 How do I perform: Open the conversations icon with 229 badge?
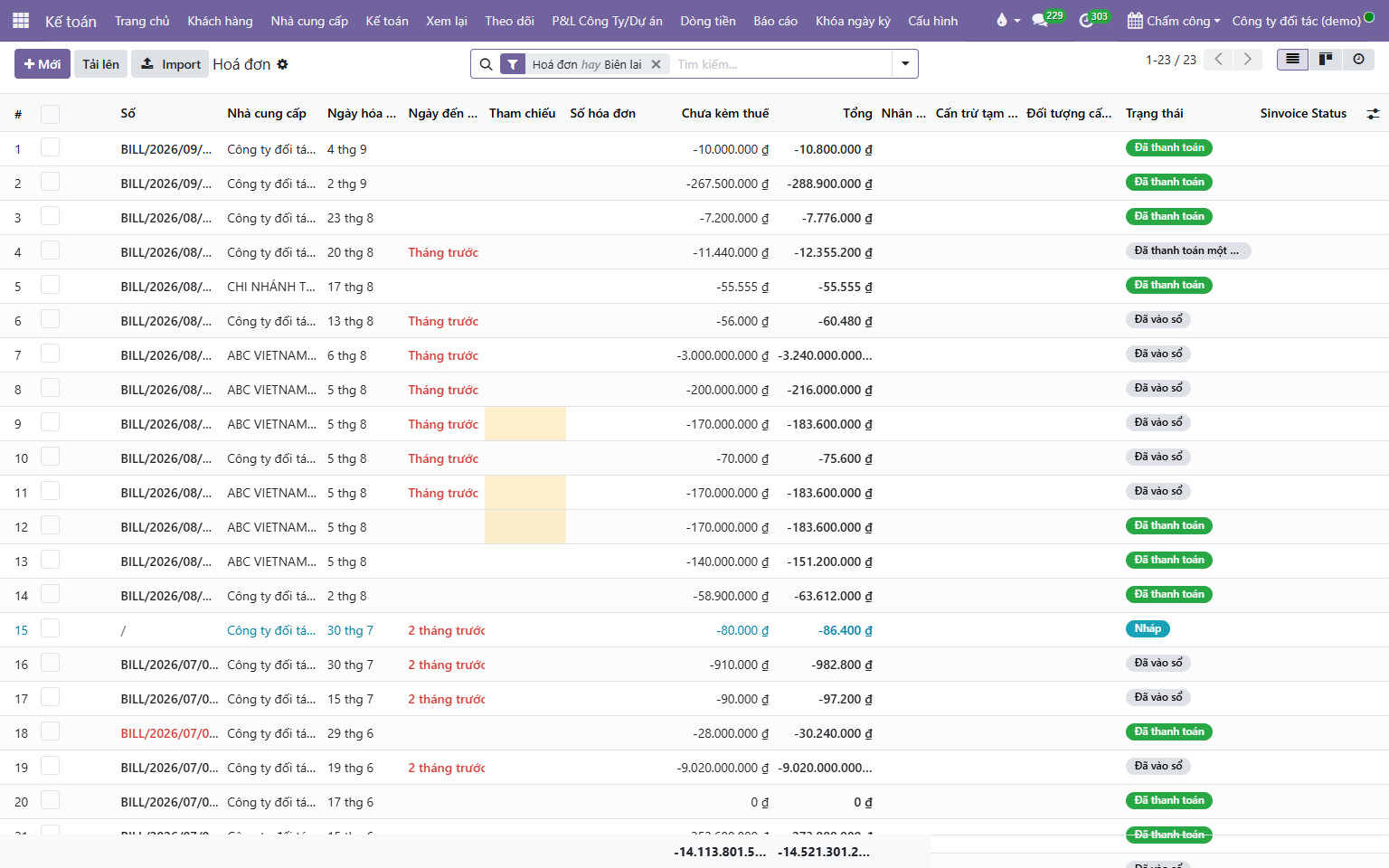pyautogui.click(x=1040, y=20)
